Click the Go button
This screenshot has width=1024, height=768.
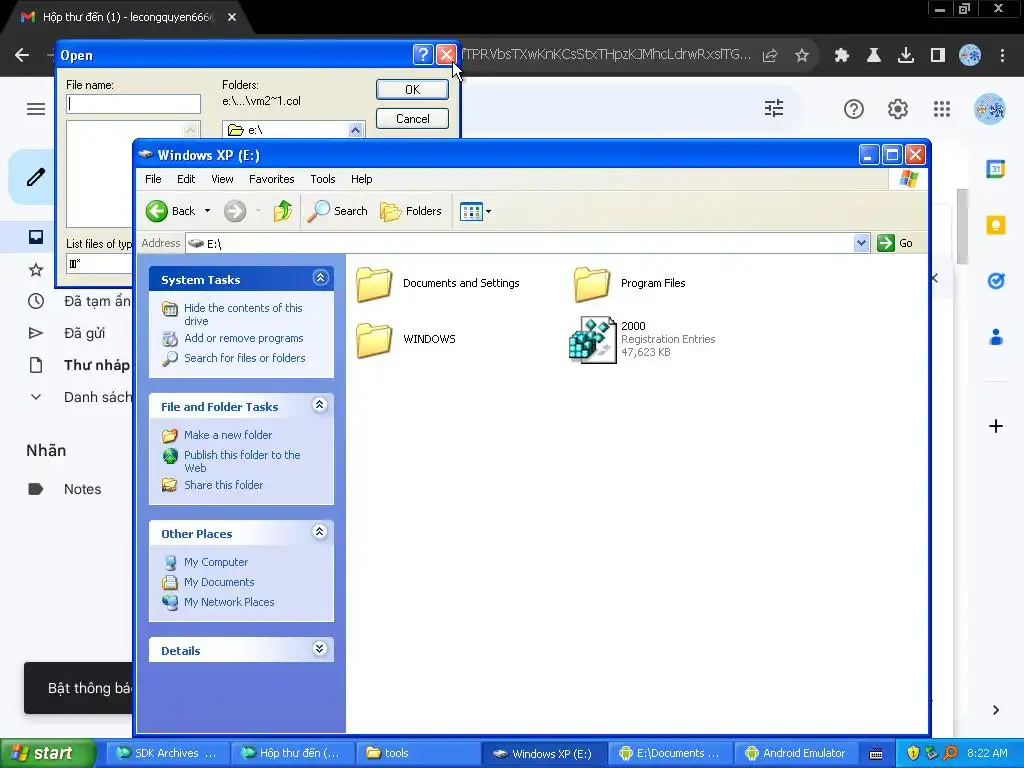coord(895,243)
